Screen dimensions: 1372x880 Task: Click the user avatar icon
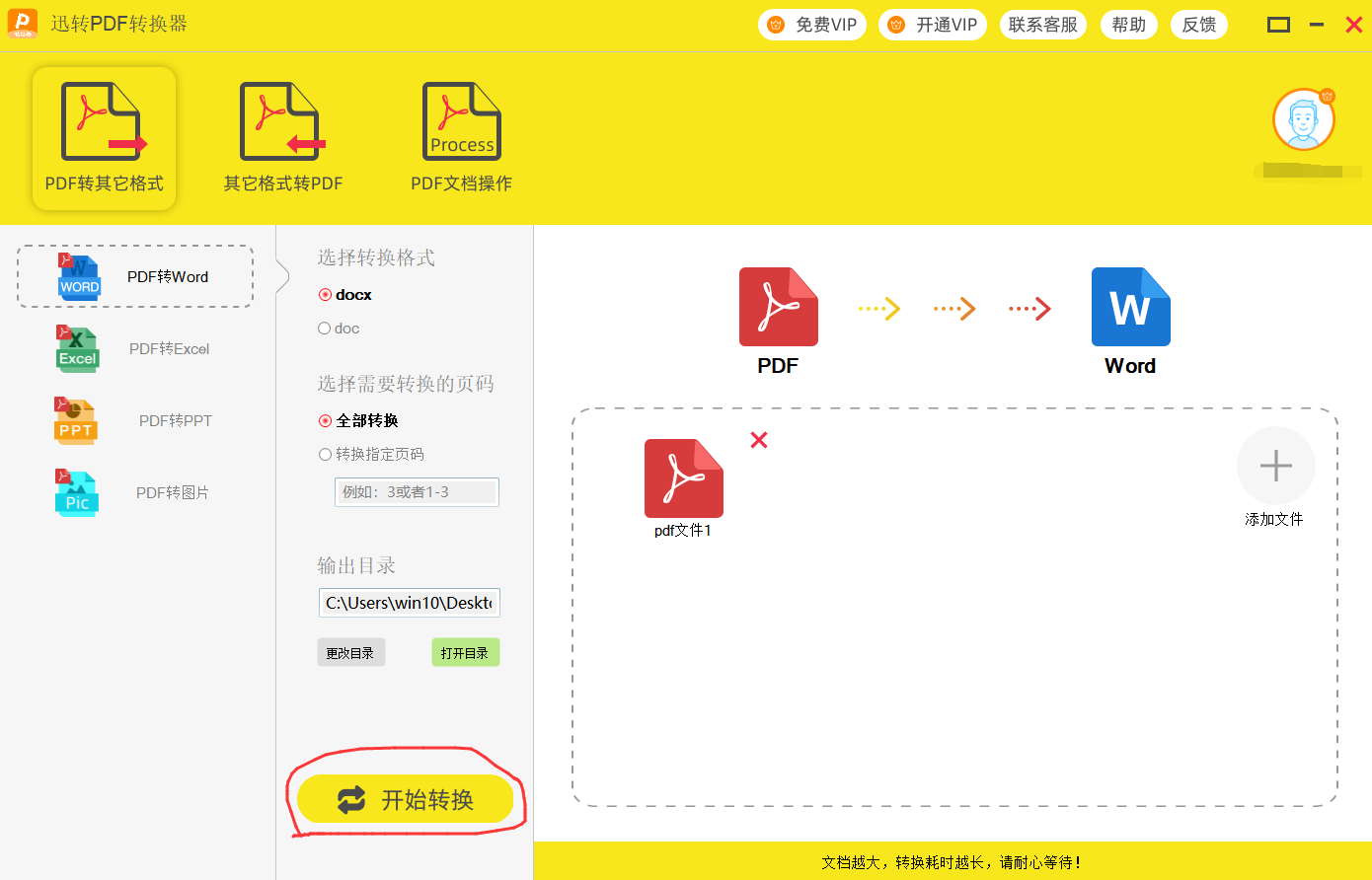(1304, 120)
